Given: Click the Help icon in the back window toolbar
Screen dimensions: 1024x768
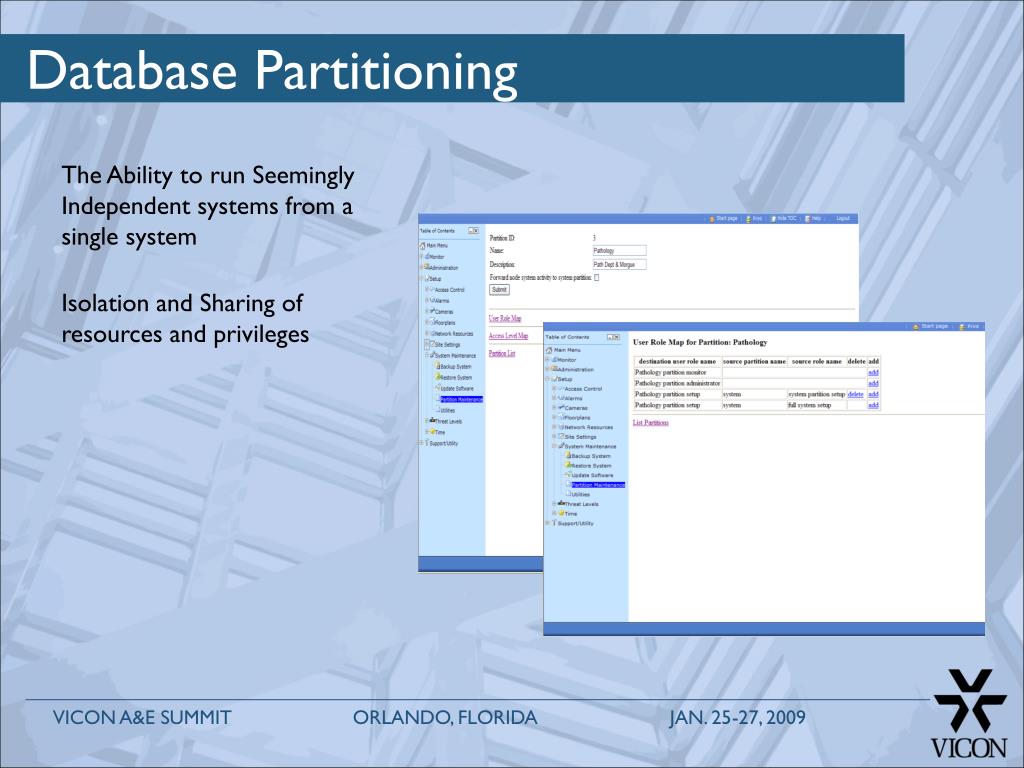Looking at the screenshot, I should point(808,219).
